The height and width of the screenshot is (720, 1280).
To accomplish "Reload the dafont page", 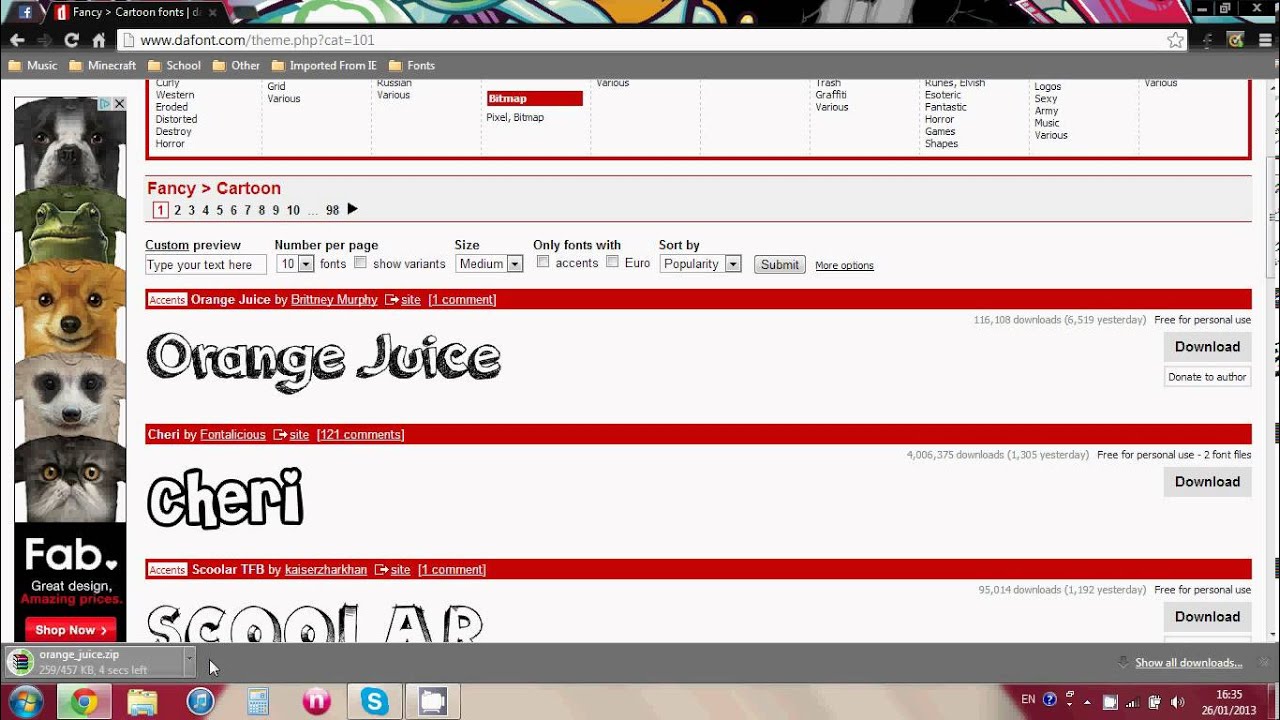I will pyautogui.click(x=71, y=40).
